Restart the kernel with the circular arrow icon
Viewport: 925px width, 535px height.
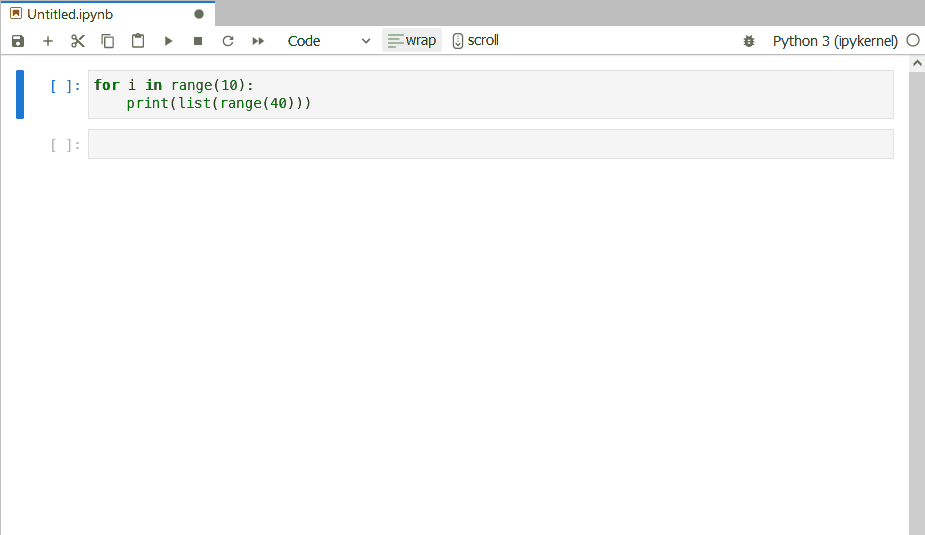point(228,41)
